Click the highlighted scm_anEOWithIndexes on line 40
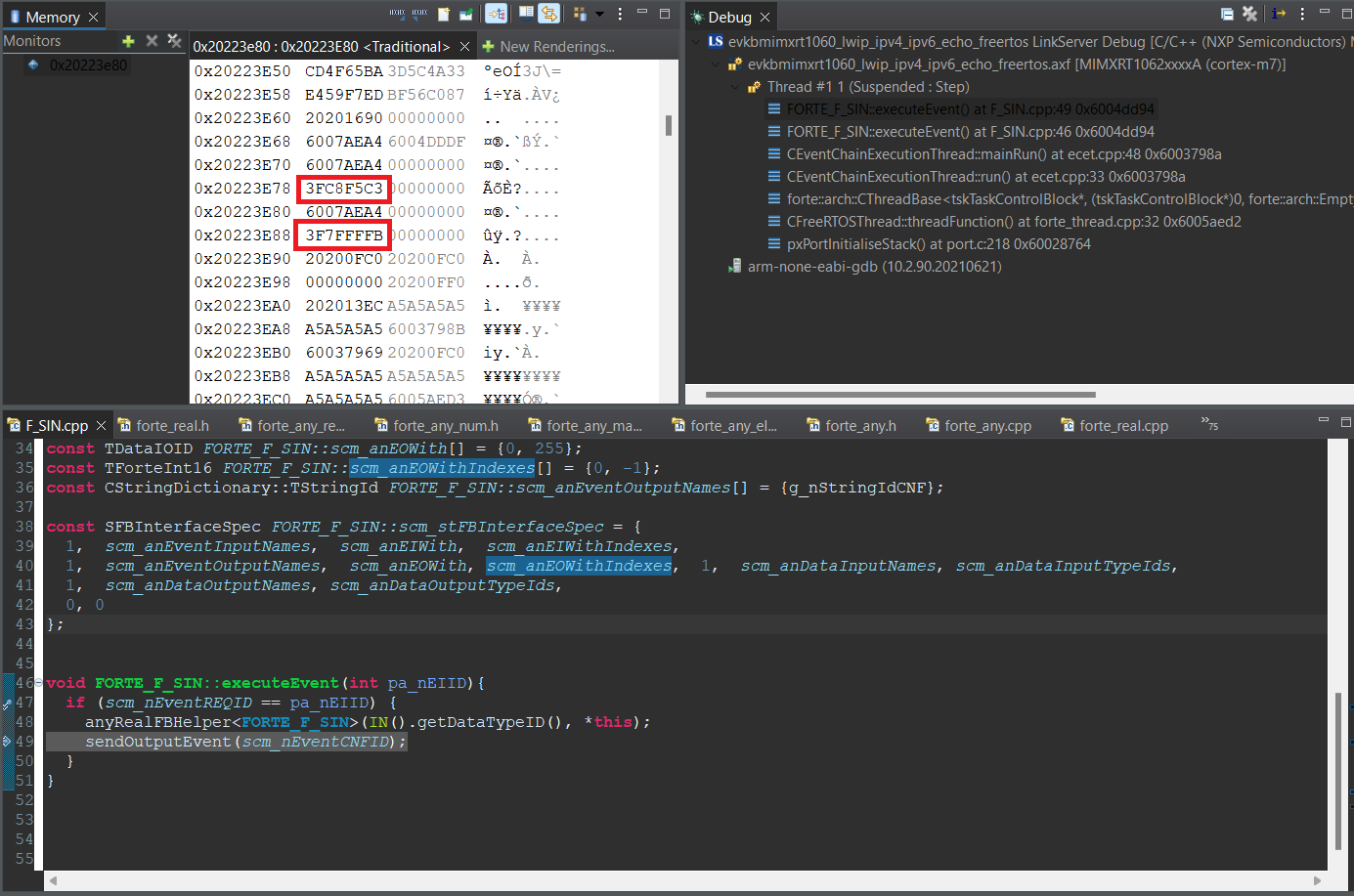The height and width of the screenshot is (896, 1354). pyautogui.click(x=580, y=566)
